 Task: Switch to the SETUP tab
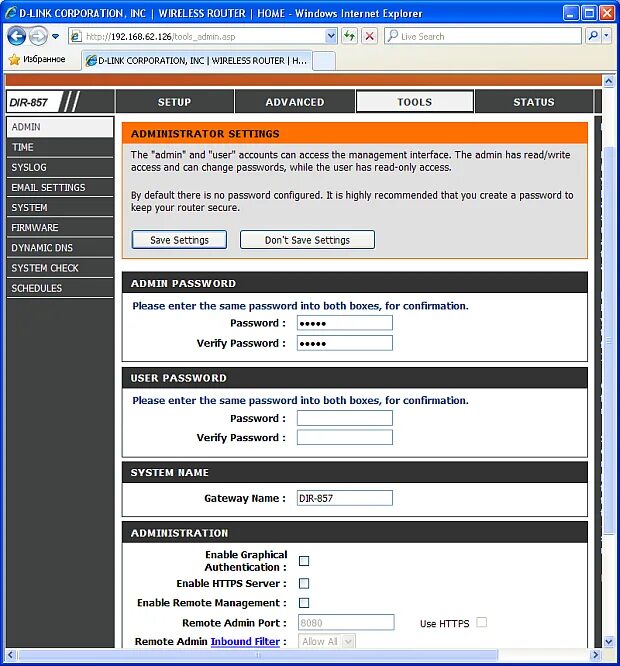175,102
